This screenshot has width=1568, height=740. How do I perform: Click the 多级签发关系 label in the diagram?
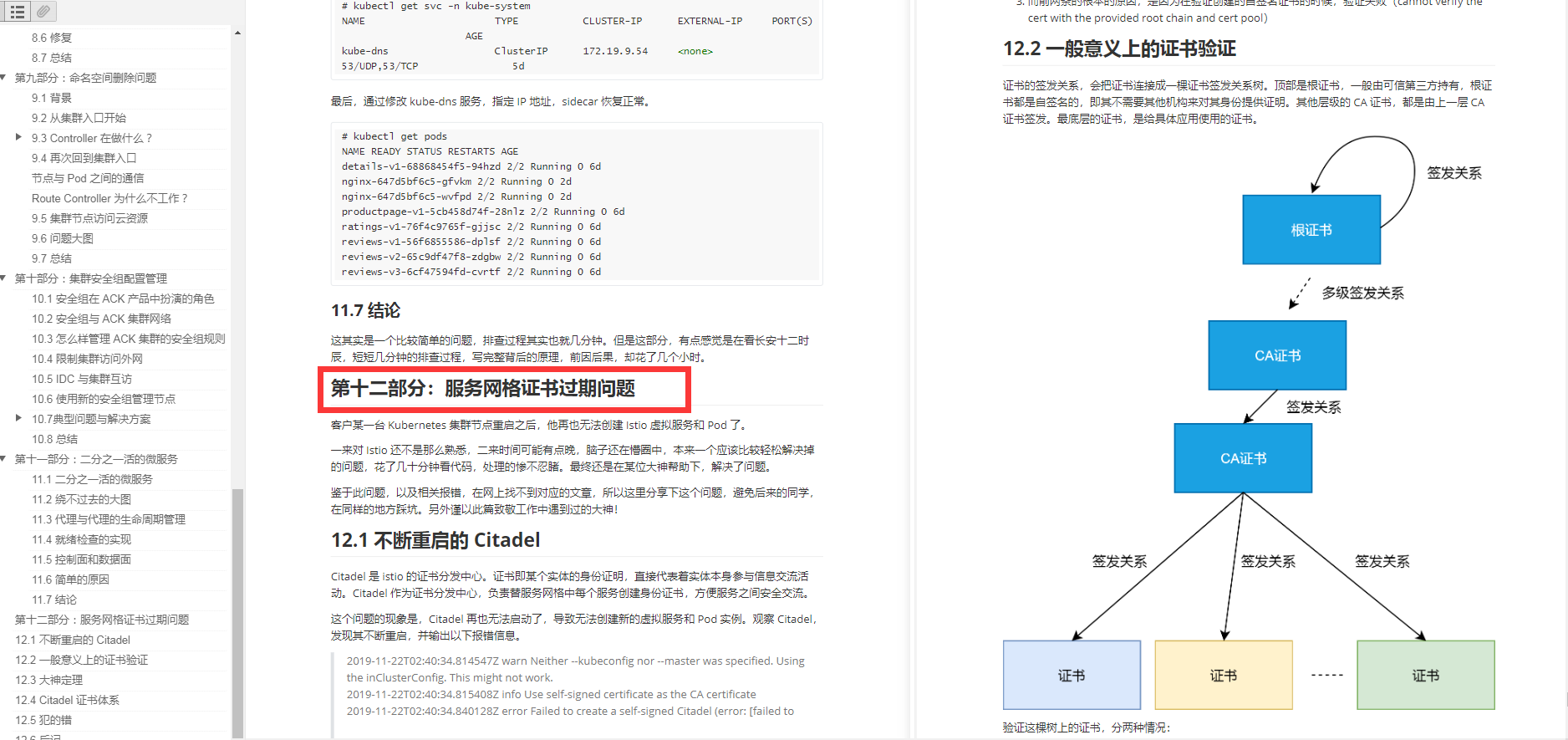[x=1363, y=293]
